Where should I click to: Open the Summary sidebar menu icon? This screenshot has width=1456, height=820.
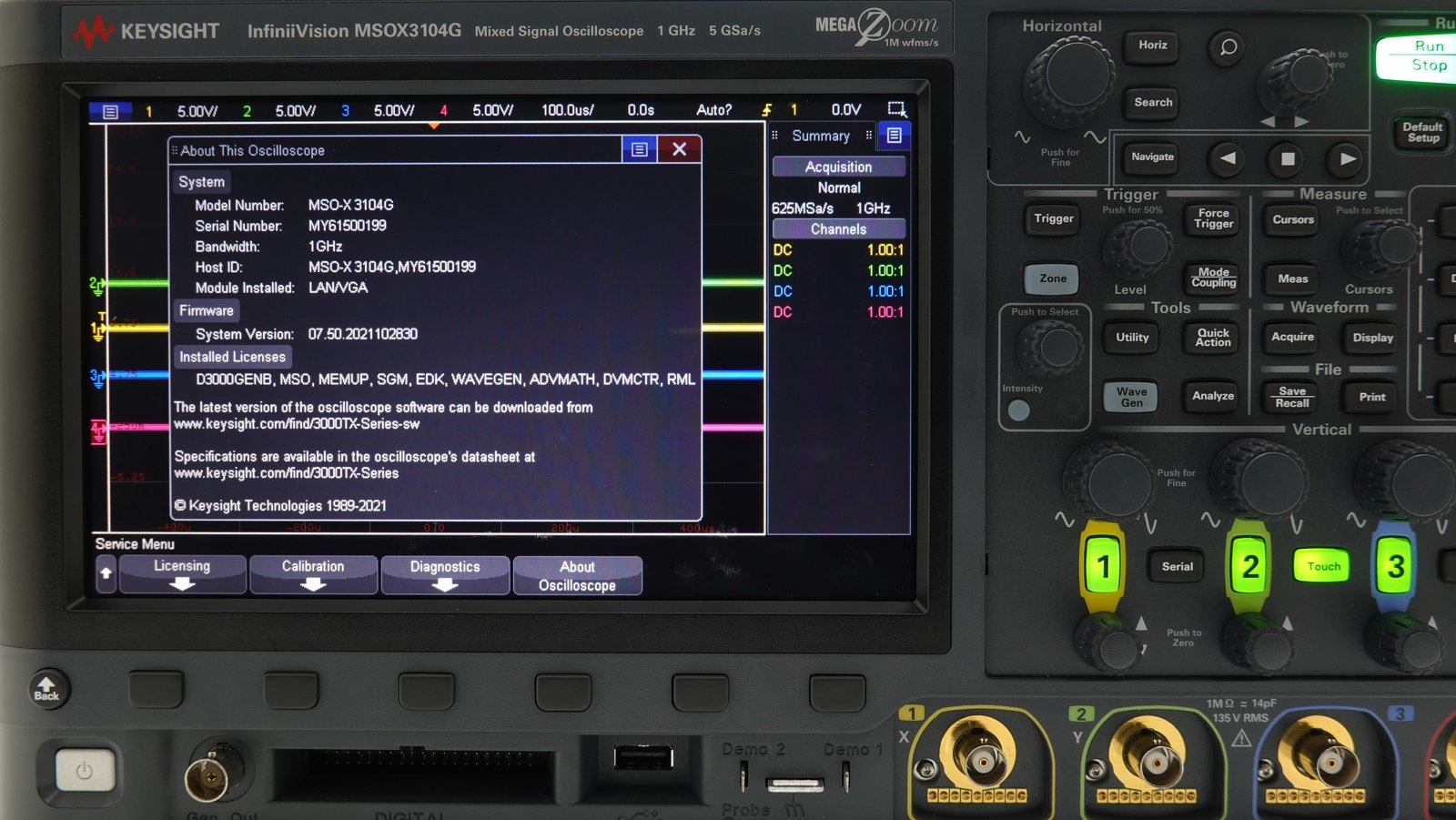(895, 136)
